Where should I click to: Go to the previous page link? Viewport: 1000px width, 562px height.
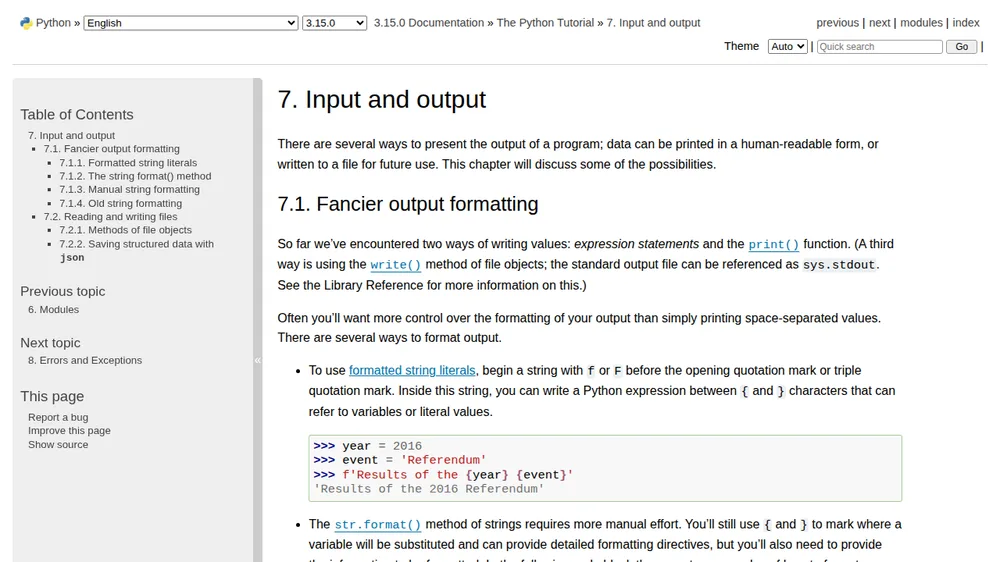coord(837,23)
